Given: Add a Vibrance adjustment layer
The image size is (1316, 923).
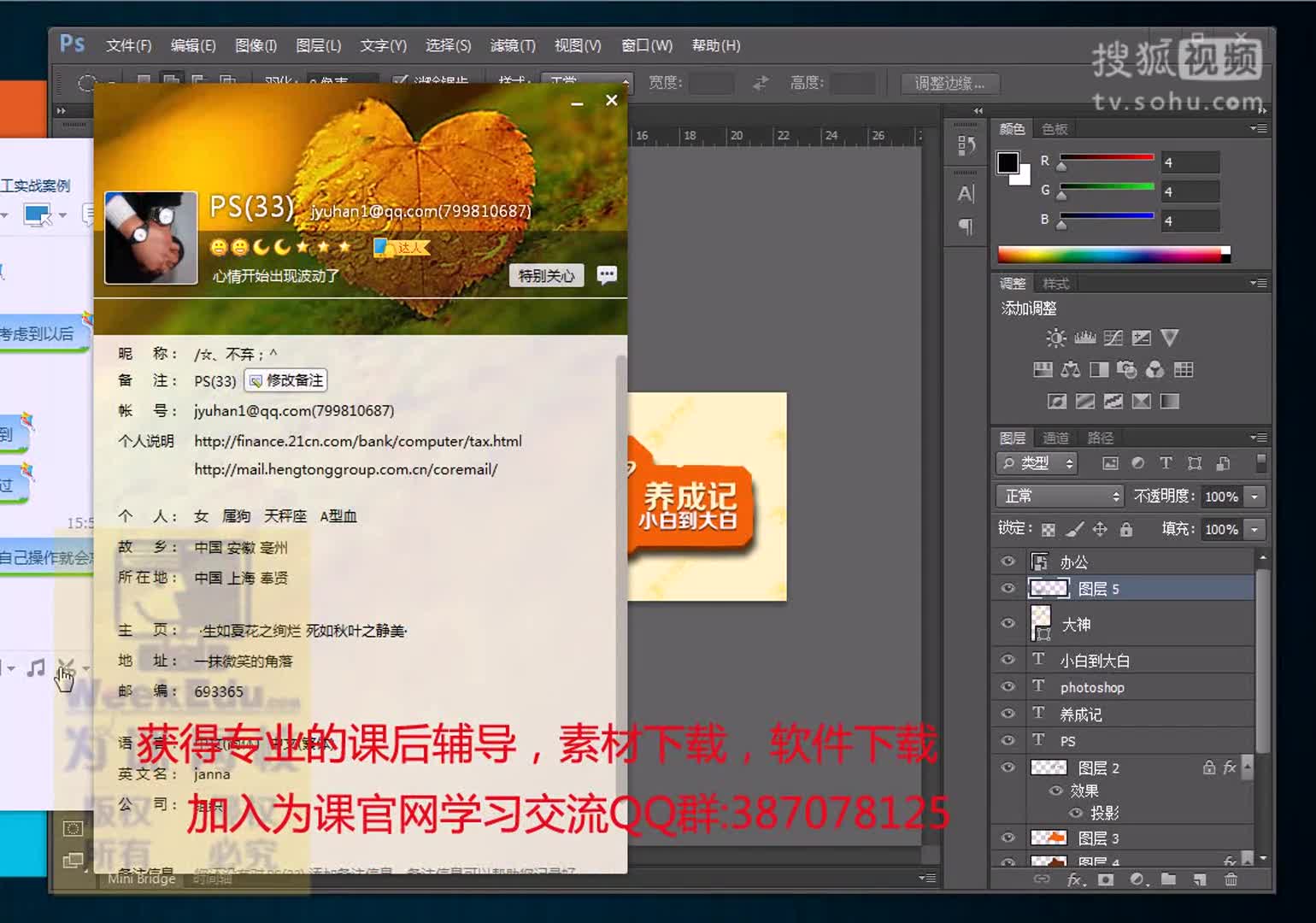Looking at the screenshot, I should pos(1170,338).
